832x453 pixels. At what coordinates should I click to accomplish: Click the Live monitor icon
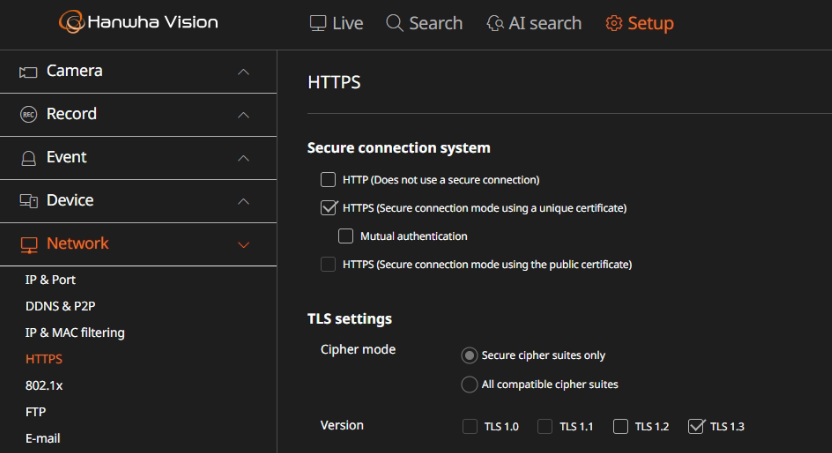pos(318,23)
